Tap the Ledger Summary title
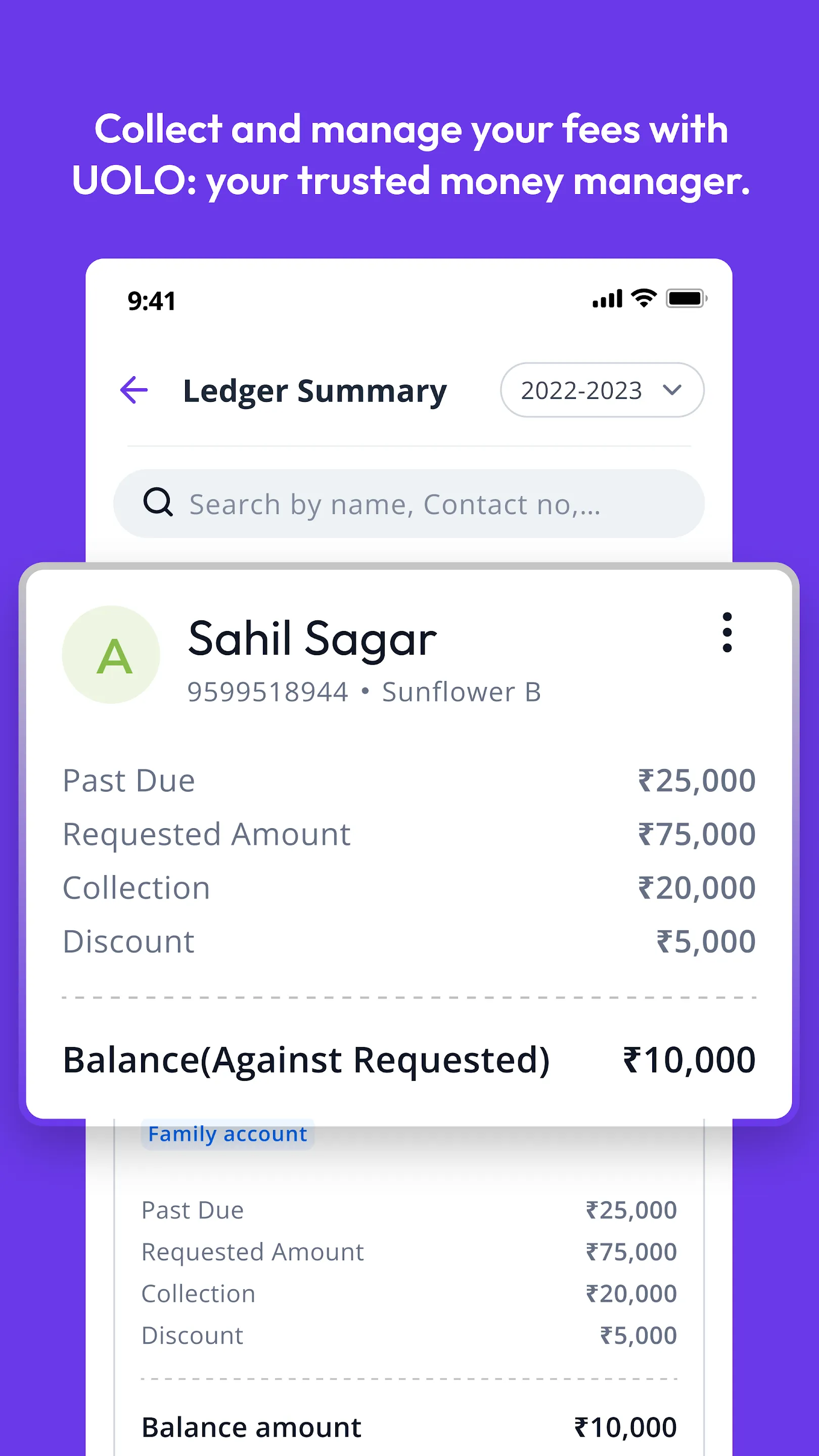The image size is (819, 1456). pos(315,391)
